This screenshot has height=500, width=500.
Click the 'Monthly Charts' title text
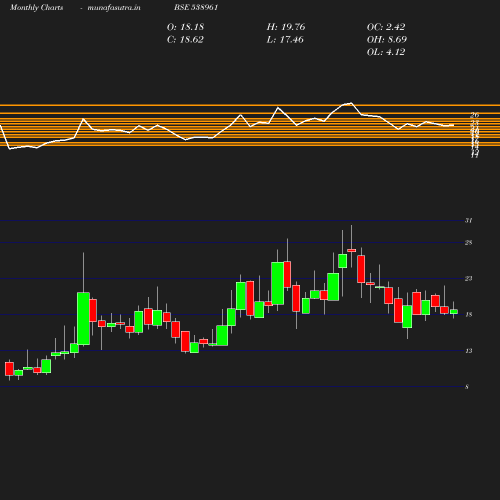click(37, 7)
